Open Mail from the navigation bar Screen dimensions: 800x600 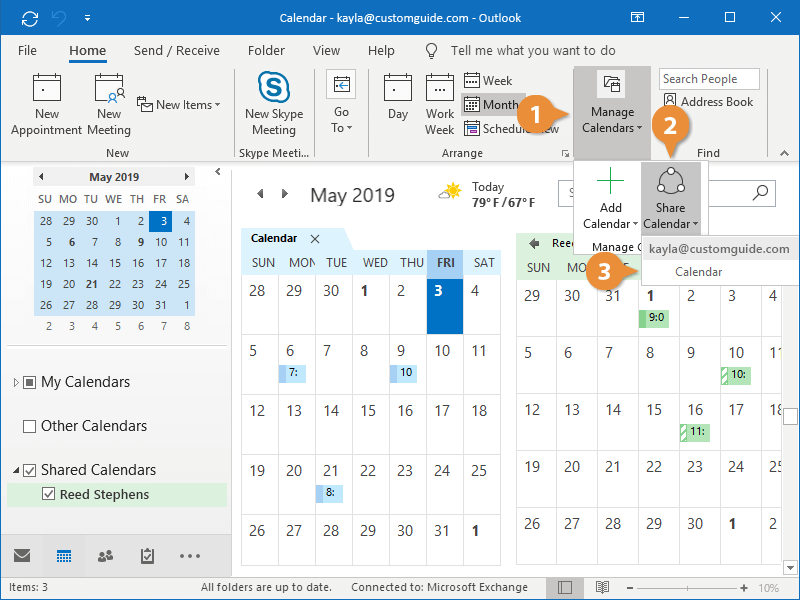[x=22, y=556]
